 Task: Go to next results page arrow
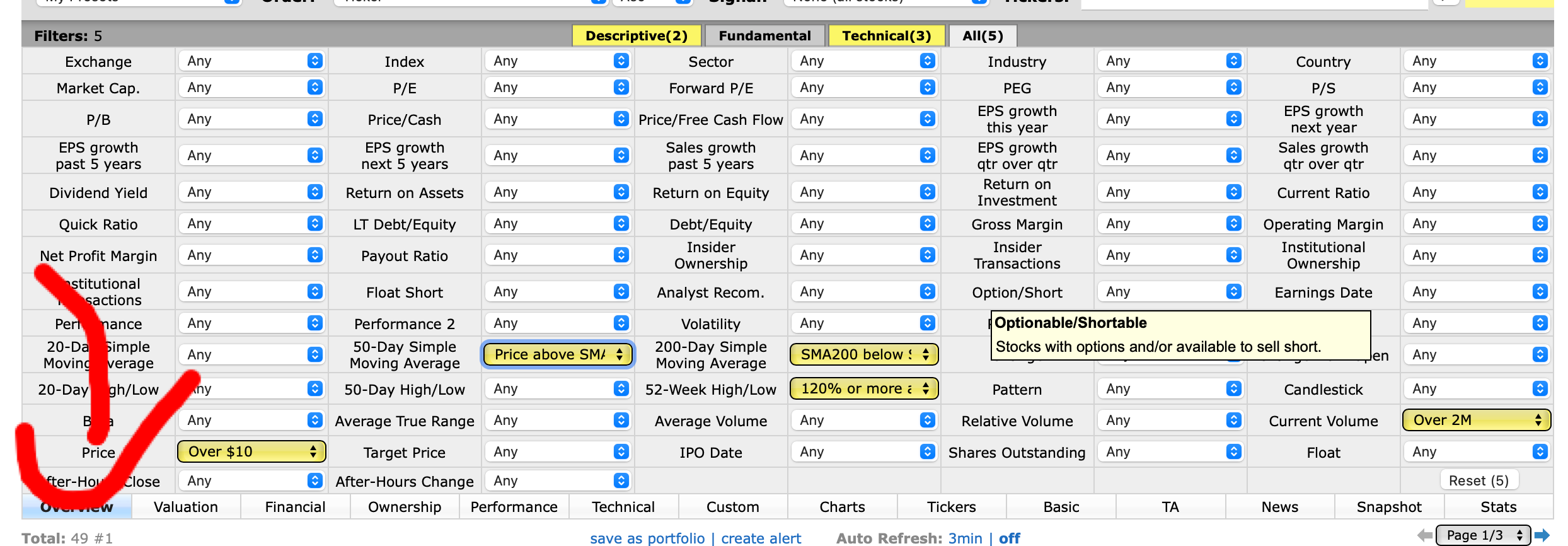click(x=1542, y=535)
